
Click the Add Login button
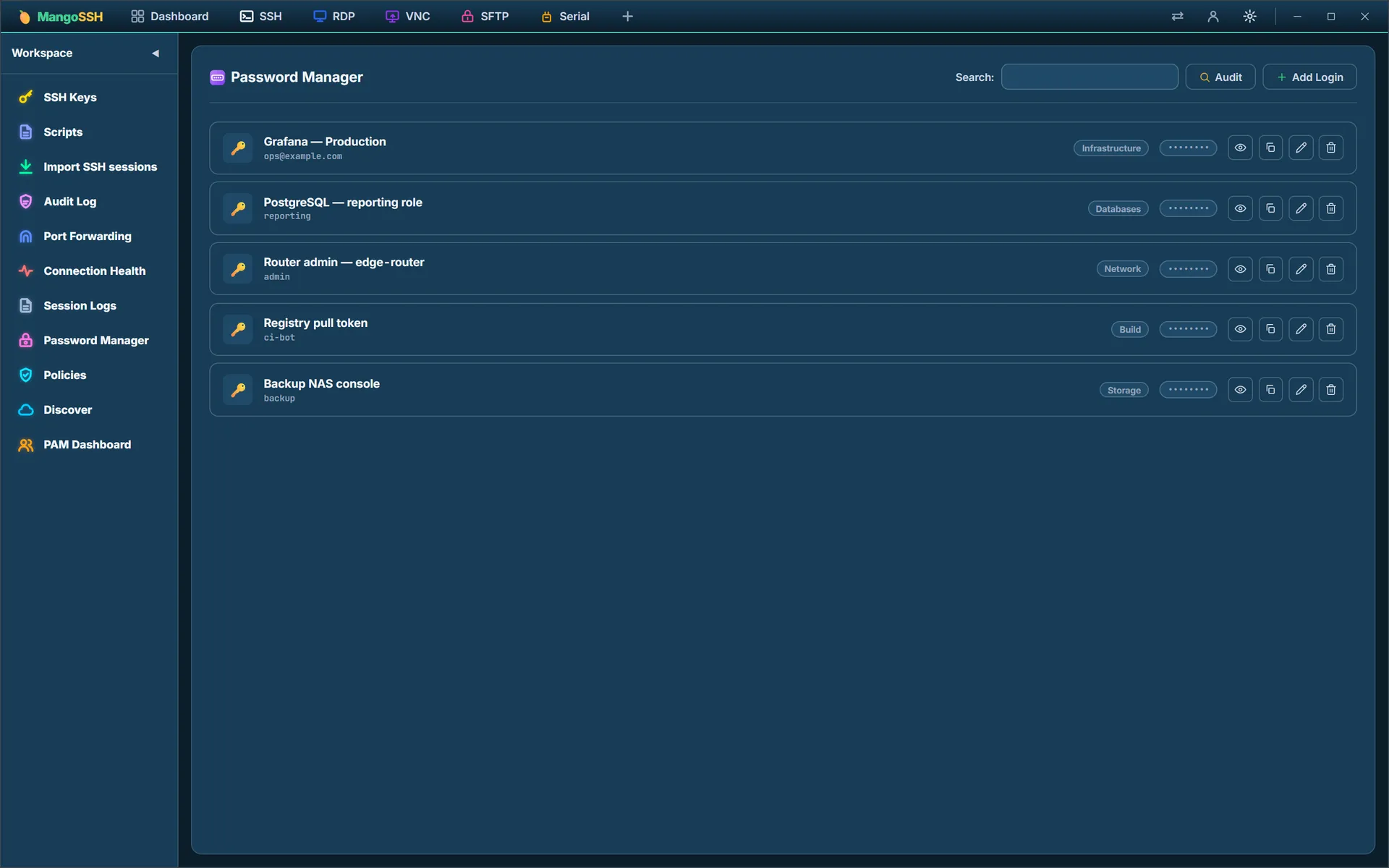click(x=1309, y=77)
